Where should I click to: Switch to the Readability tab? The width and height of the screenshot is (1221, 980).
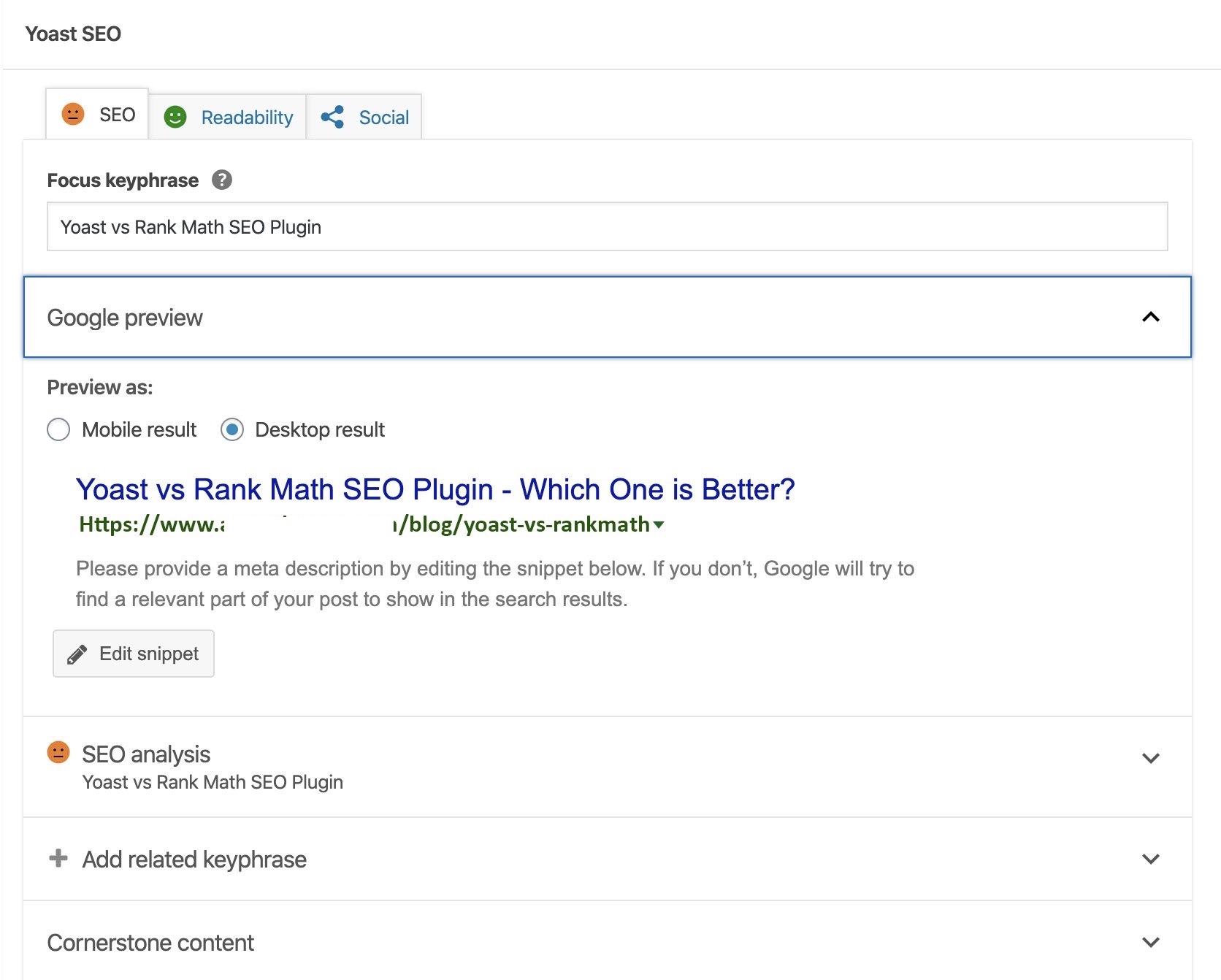228,117
